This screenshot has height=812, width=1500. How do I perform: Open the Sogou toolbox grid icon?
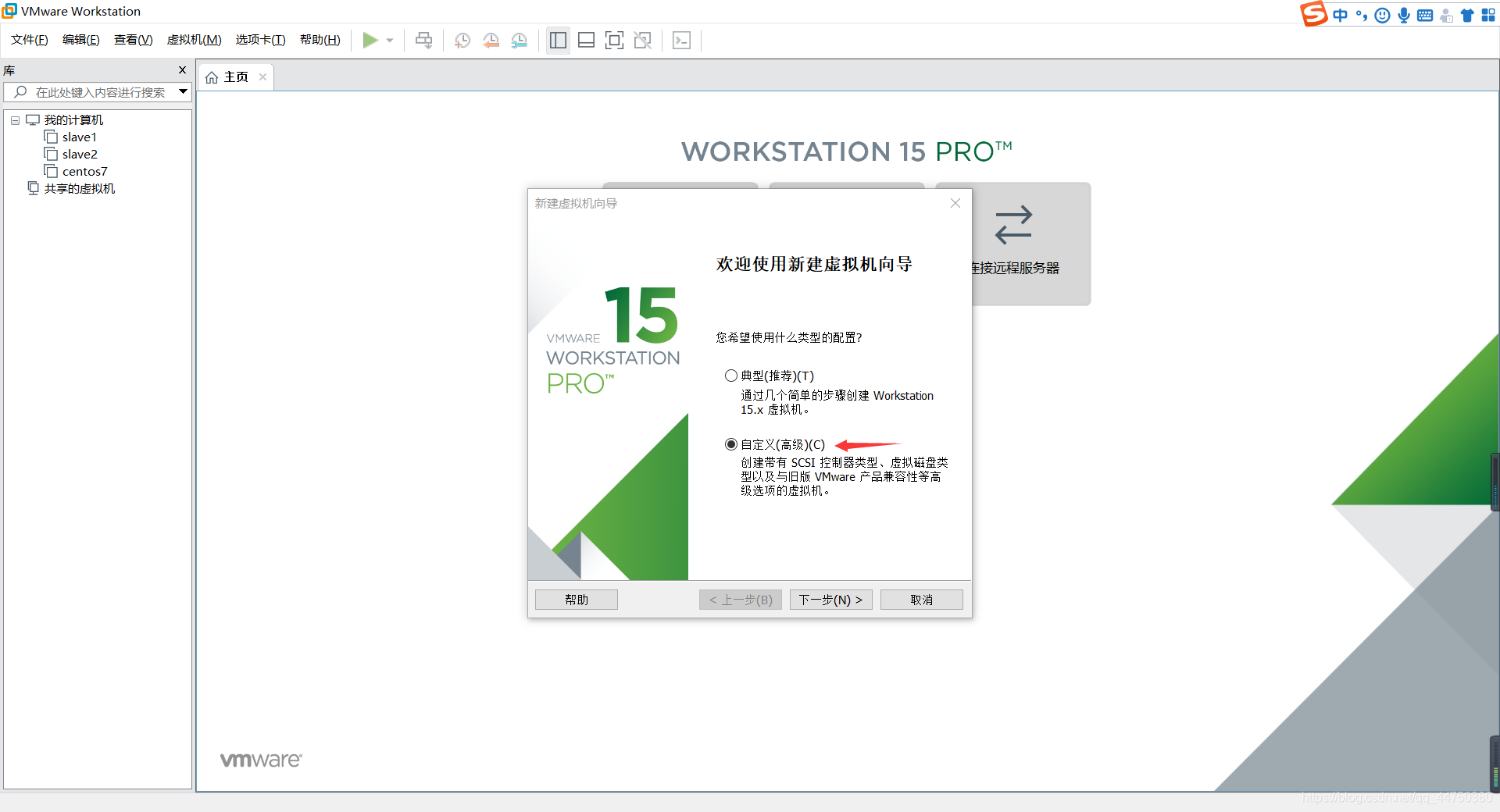1488,15
